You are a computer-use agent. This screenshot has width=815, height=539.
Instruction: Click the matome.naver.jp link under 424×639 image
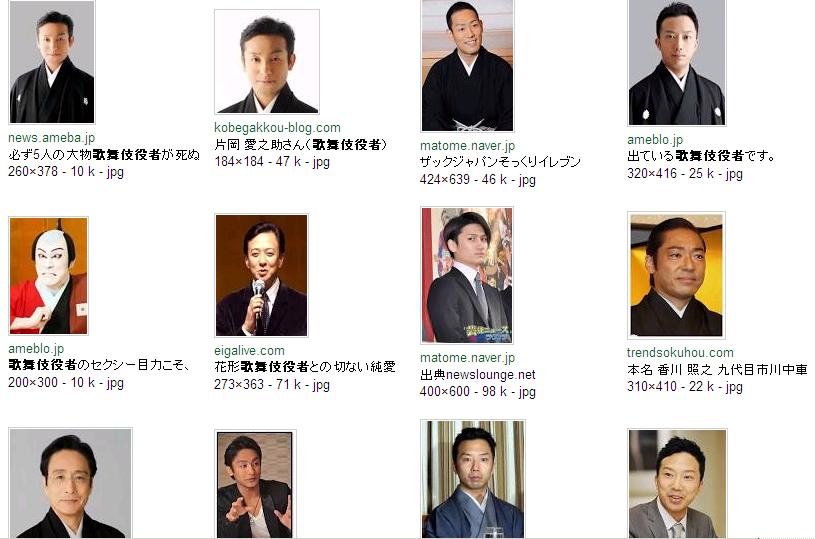pyautogui.click(x=467, y=146)
